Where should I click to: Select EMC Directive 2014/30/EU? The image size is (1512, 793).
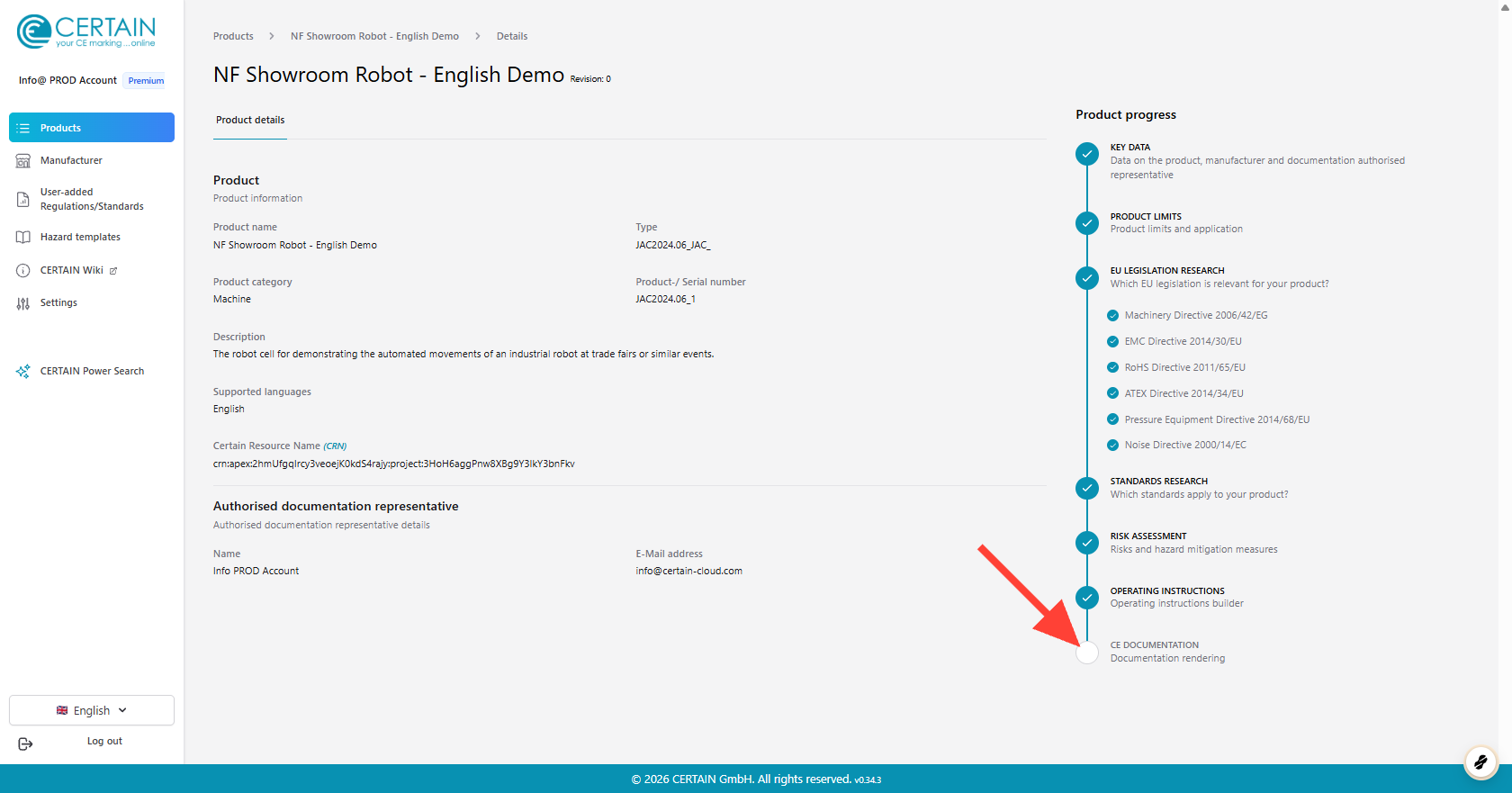coord(1183,342)
